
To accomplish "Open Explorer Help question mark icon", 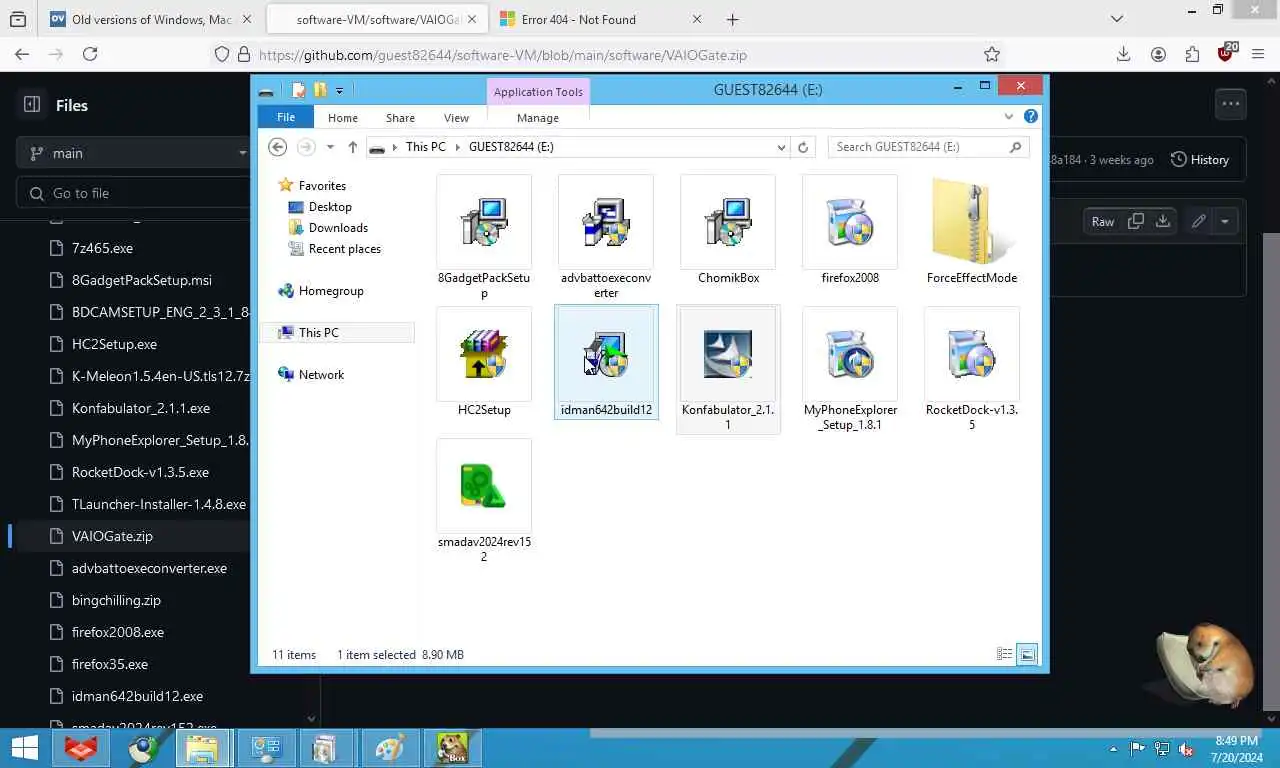I will 1031,117.
